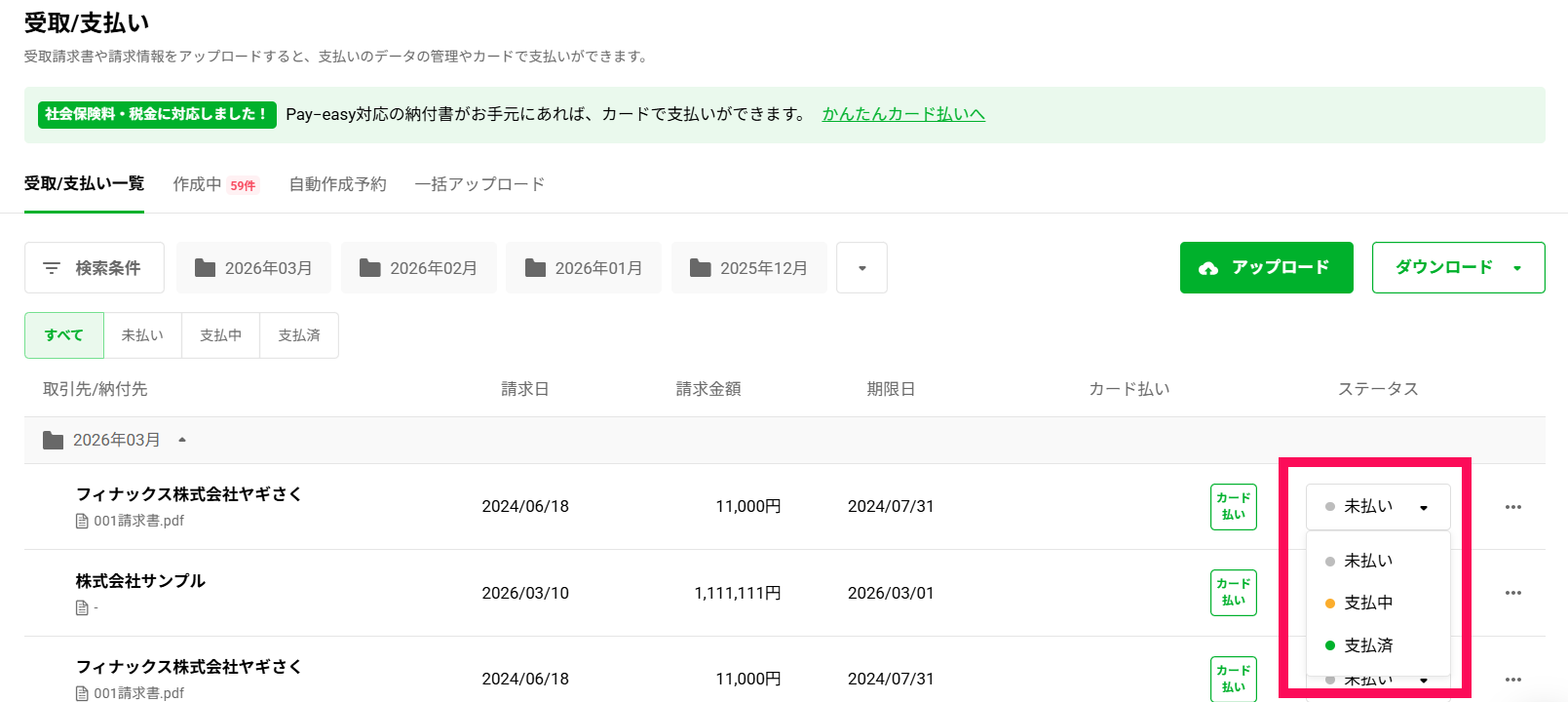This screenshot has width=1568, height=702.
Task: Choose 支払中 in the status menu
Action: pos(1378,603)
